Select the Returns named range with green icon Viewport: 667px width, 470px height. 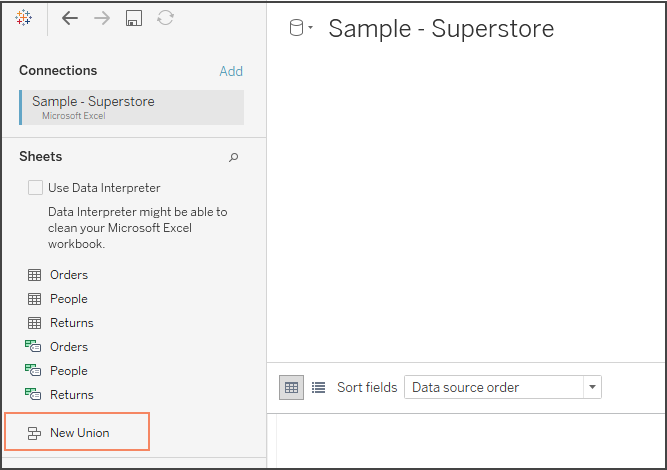point(60,395)
